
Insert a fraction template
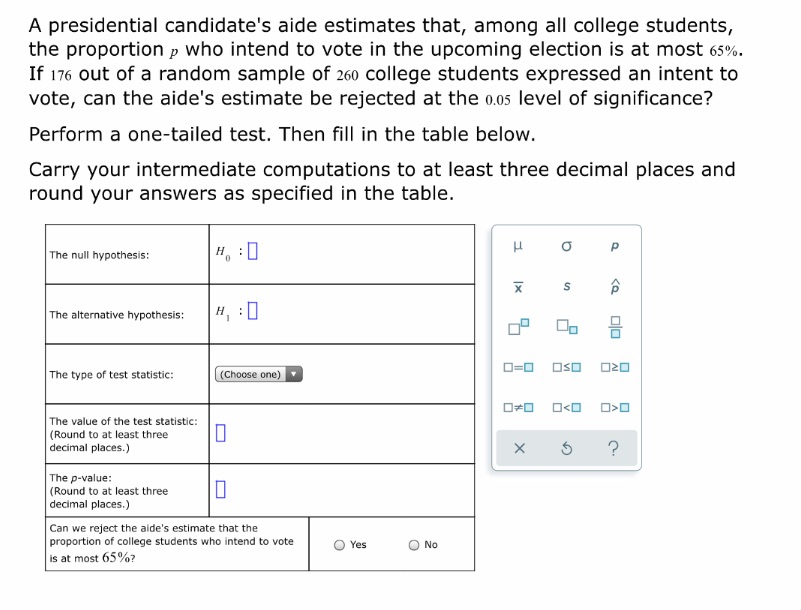[616, 327]
